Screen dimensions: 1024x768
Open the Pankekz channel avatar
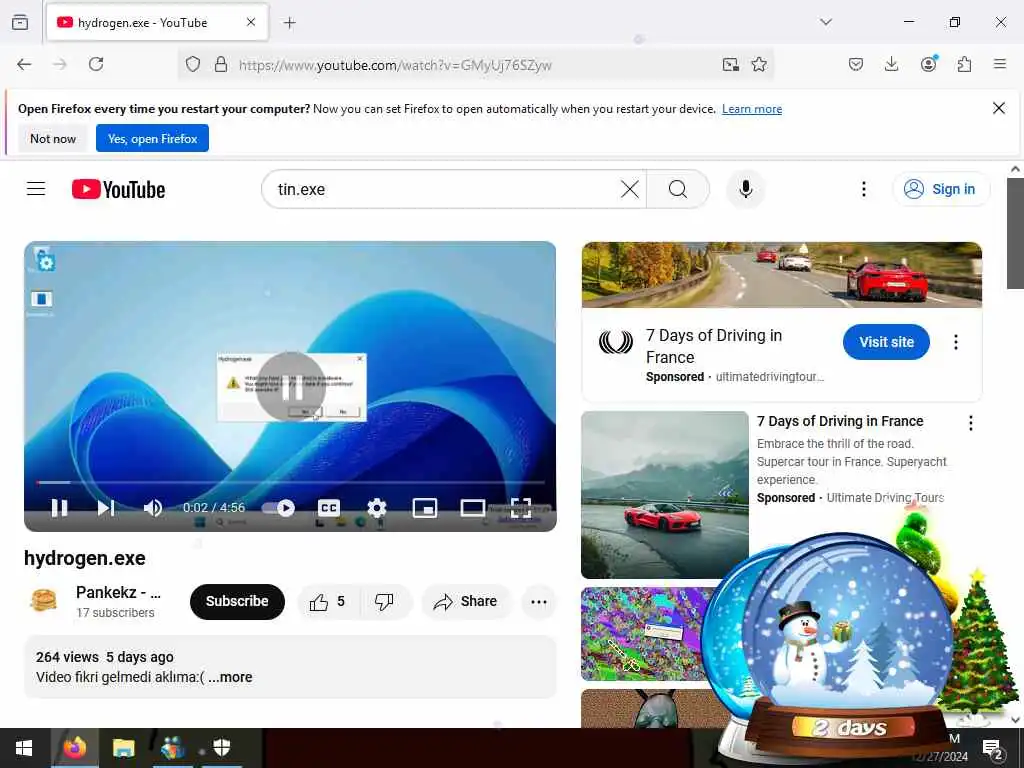coord(44,600)
